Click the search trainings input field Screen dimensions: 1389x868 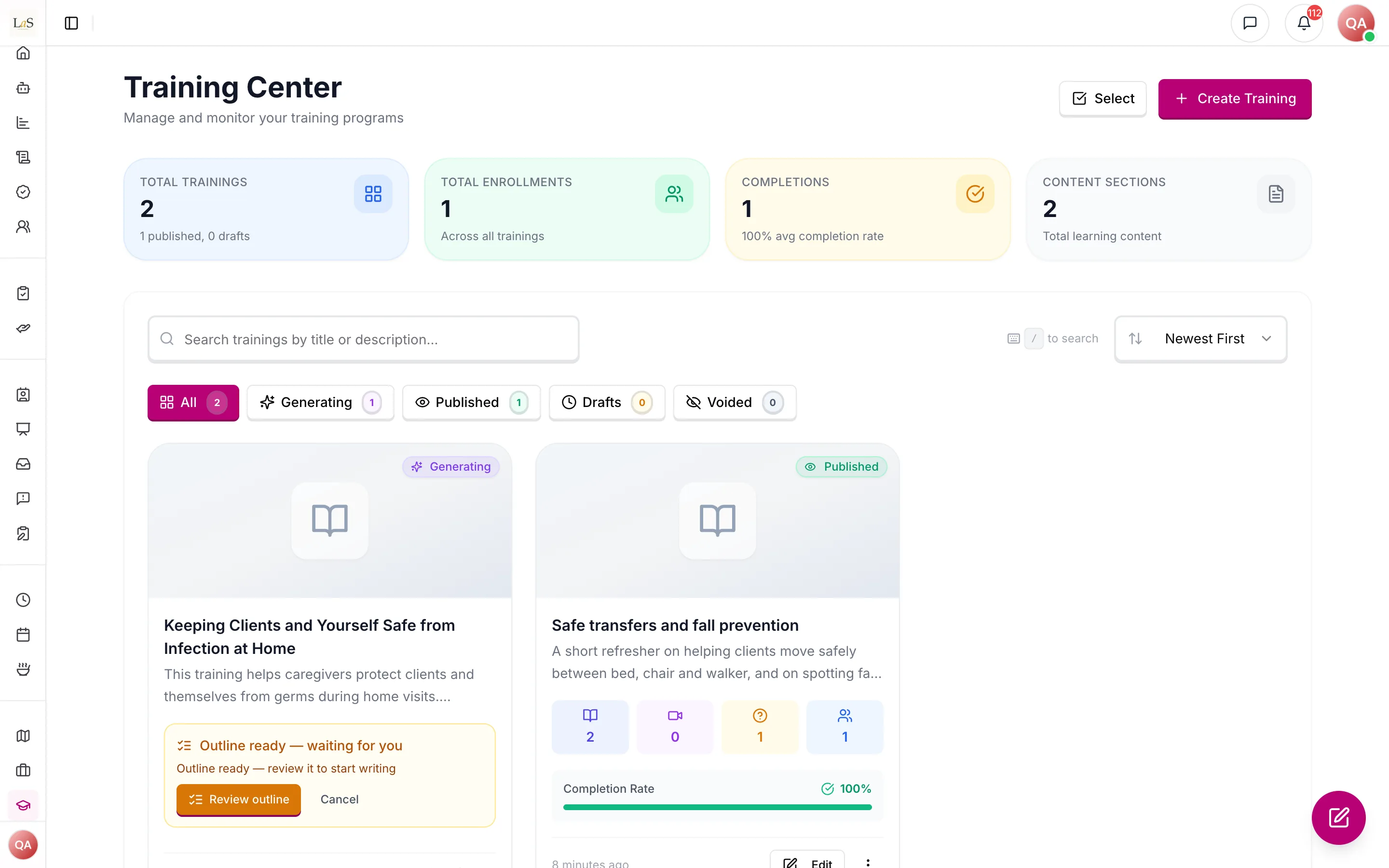[x=363, y=339]
